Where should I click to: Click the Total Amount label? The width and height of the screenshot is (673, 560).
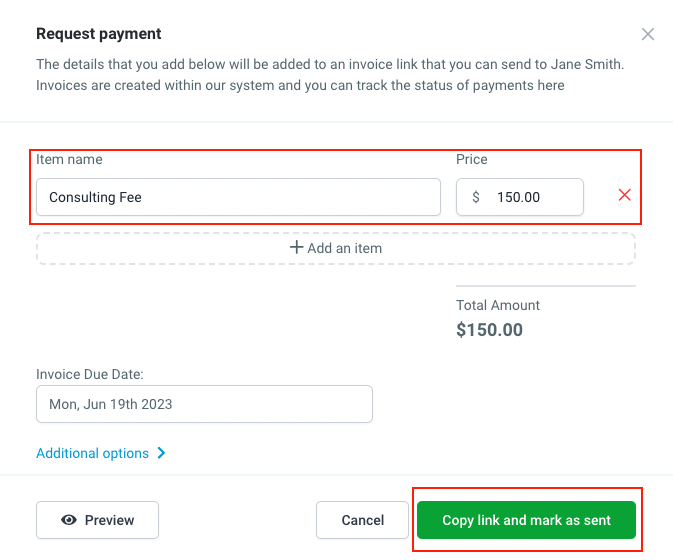coord(498,305)
